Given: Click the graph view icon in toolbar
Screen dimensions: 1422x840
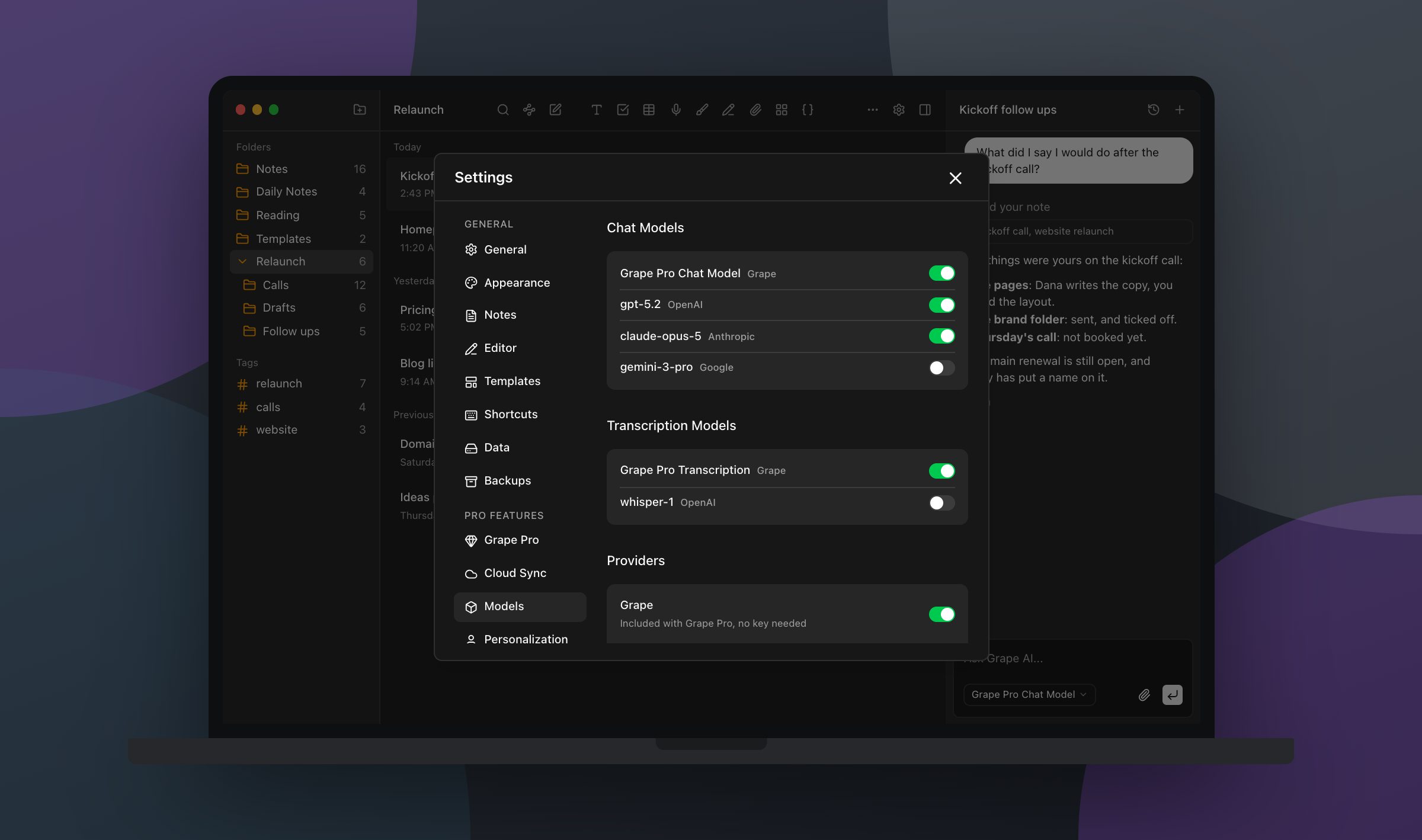Looking at the screenshot, I should [x=529, y=110].
